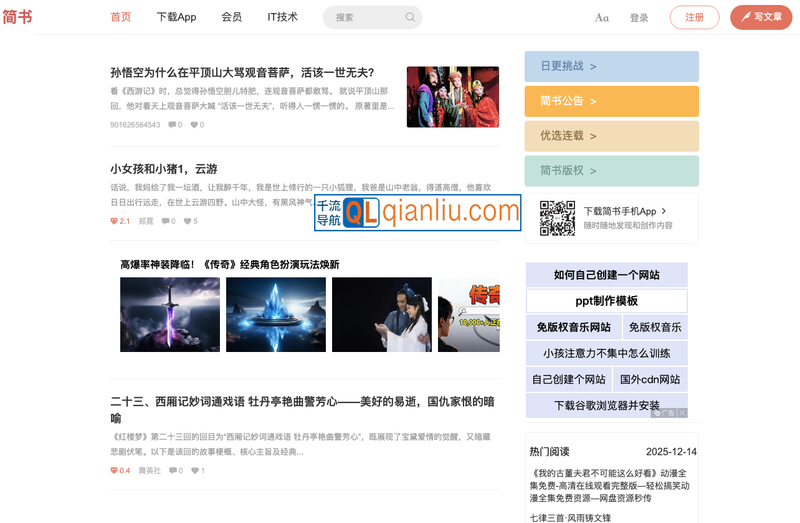The width and height of the screenshot is (800, 523).
Task: Click the search magnifier icon
Action: pos(410,17)
